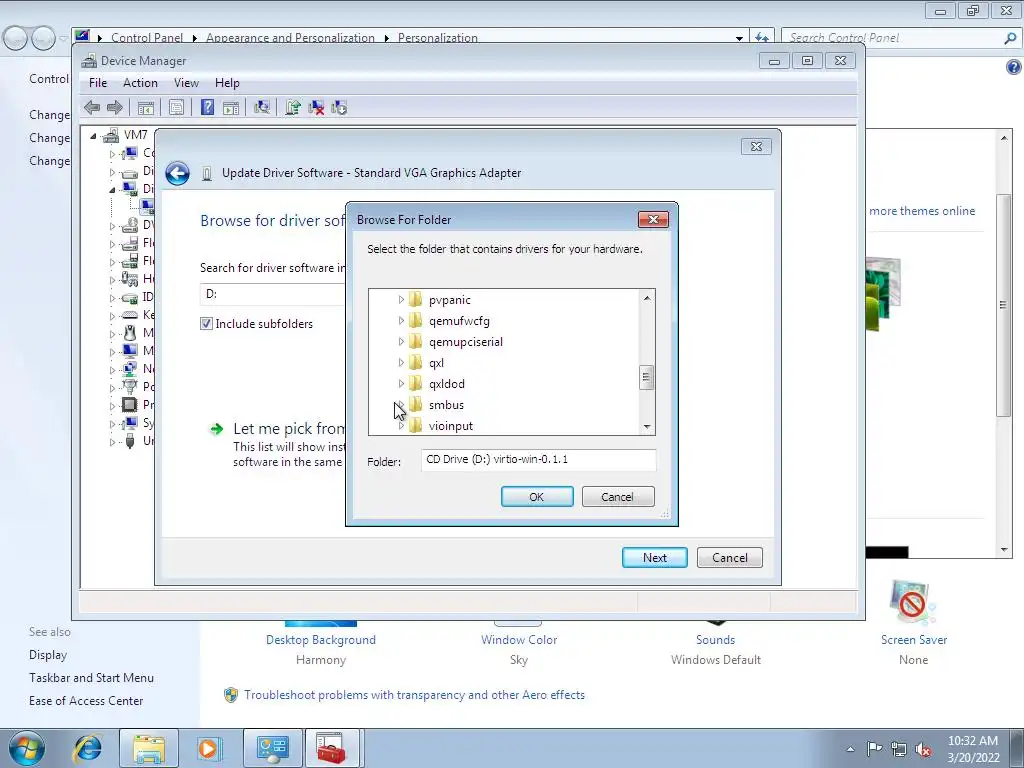This screenshot has height=768, width=1024.
Task: Select Human Interface Devices icon in tree
Action: [129, 279]
